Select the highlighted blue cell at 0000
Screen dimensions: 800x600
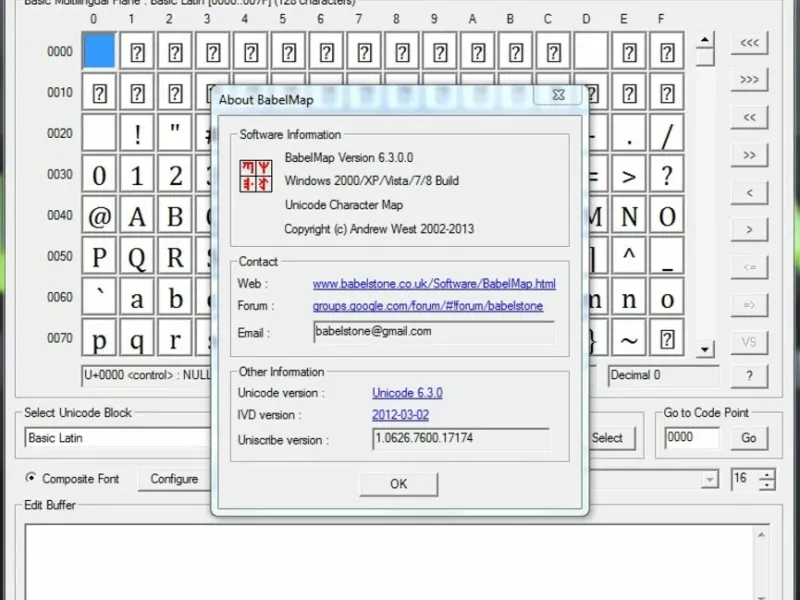[x=99, y=51]
